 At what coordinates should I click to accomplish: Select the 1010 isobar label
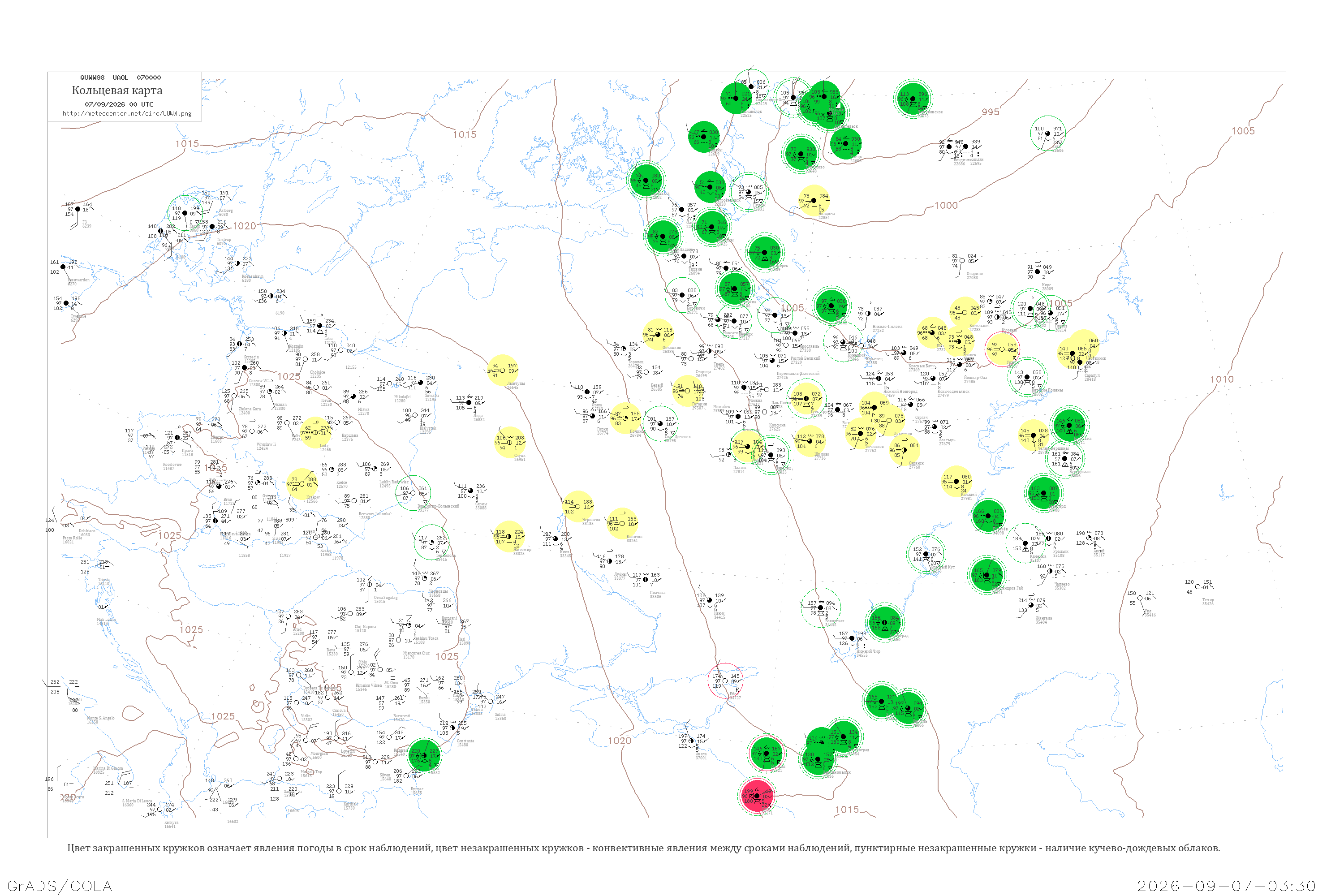tap(1222, 379)
